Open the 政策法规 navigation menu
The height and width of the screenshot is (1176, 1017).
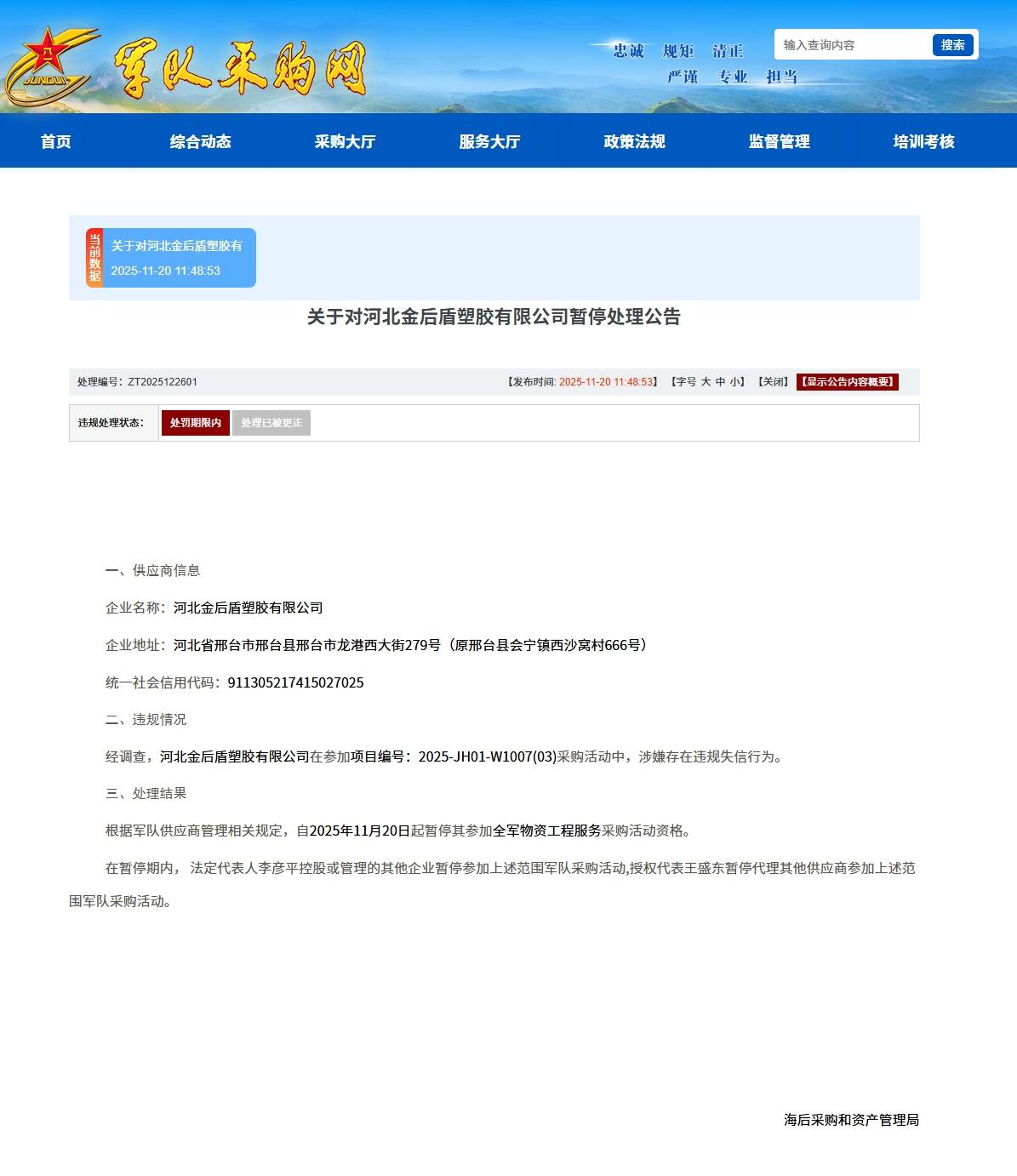pos(633,141)
